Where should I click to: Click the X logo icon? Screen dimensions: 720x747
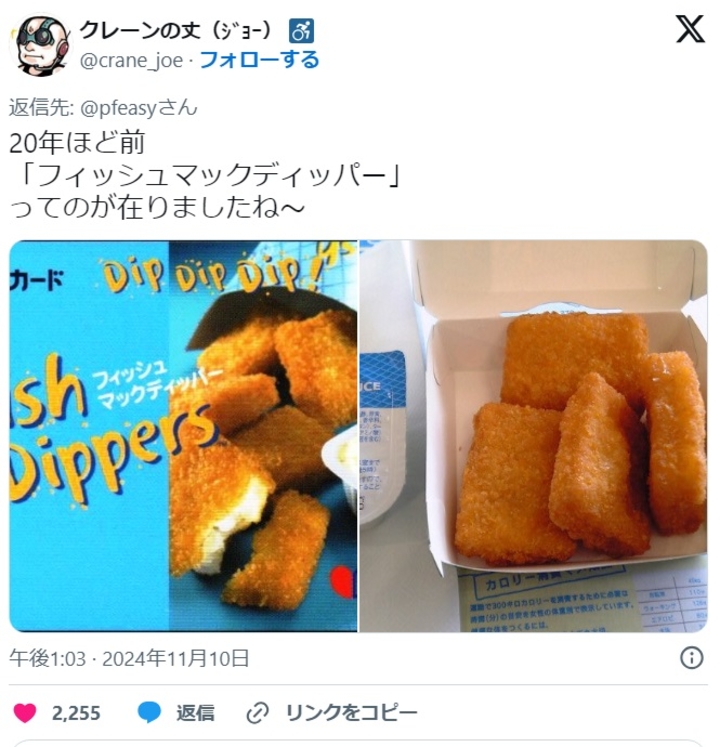tap(690, 29)
